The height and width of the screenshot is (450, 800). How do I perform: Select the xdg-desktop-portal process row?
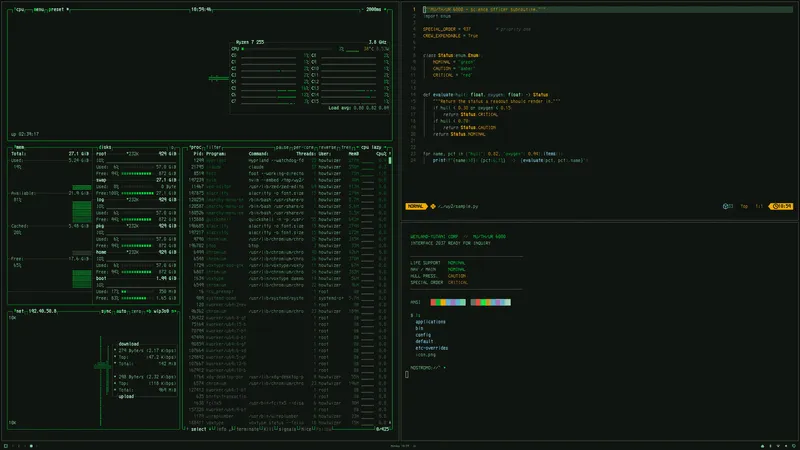pos(289,377)
